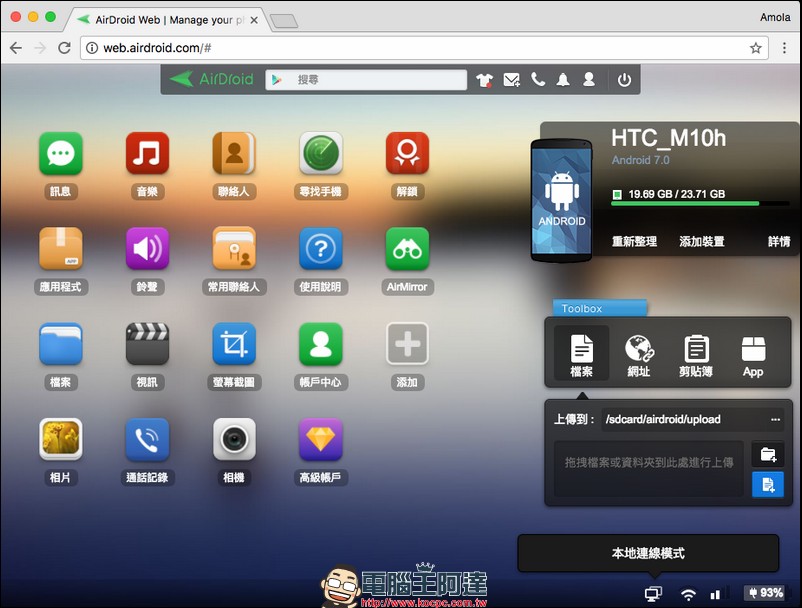Click 添加裝置 add device link
The image size is (802, 608).
click(702, 241)
